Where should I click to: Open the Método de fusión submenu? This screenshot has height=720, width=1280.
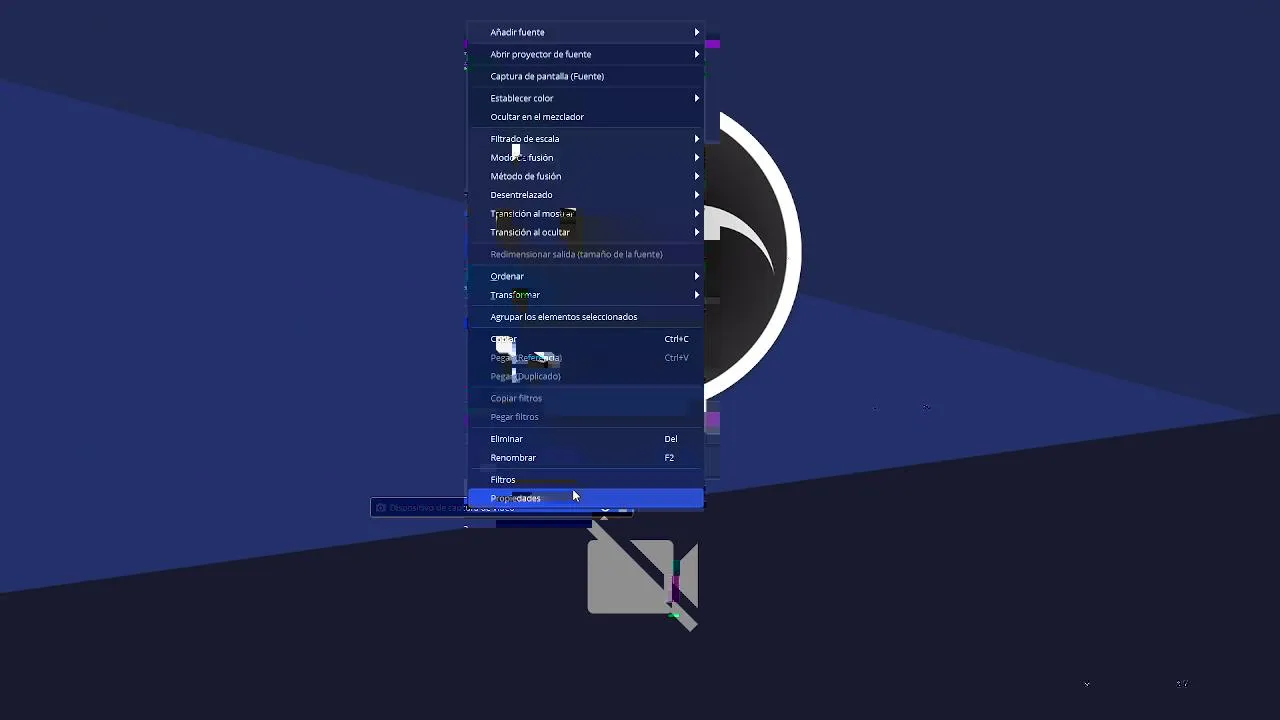pos(586,176)
